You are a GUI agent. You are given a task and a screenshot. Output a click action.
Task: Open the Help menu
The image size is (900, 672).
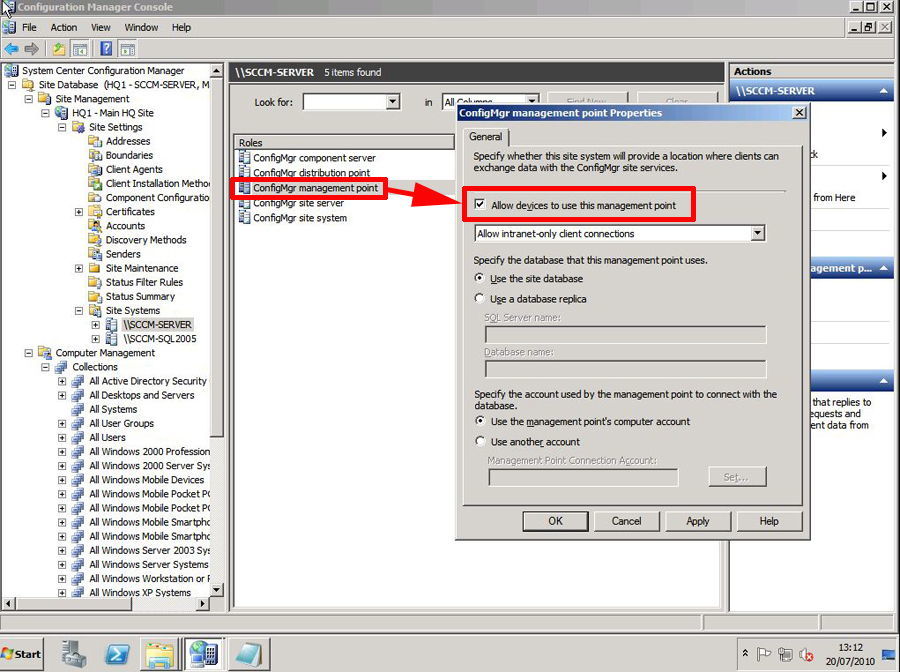[x=181, y=27]
